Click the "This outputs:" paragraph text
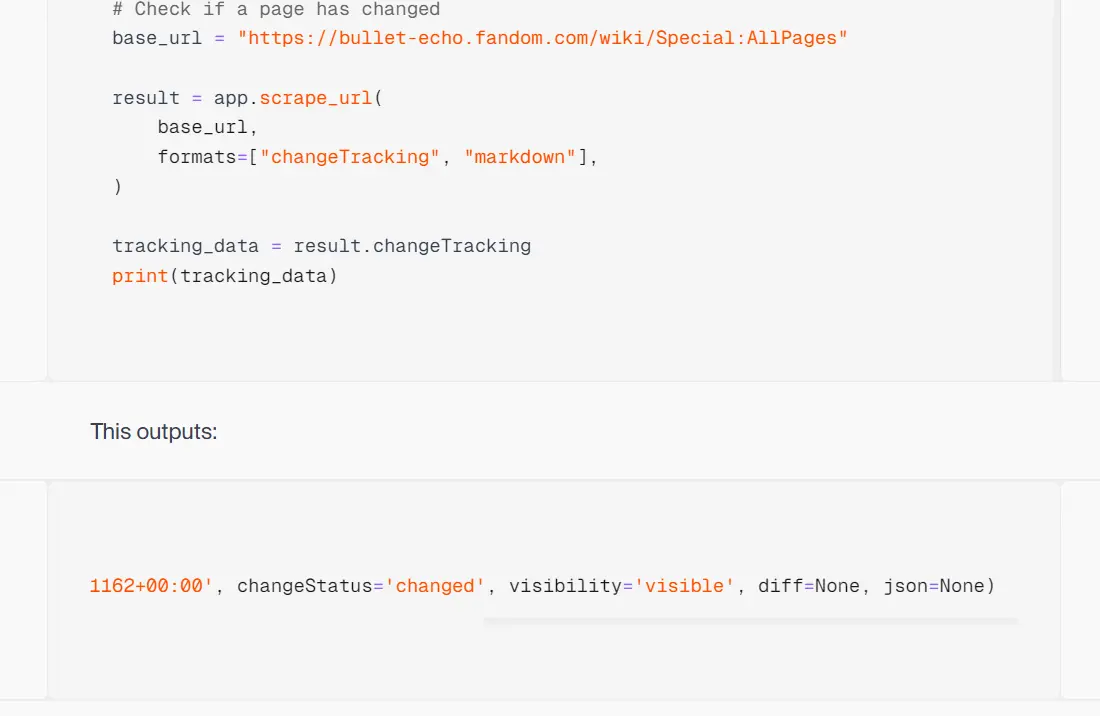Screen dimensions: 1100x716 154,432
